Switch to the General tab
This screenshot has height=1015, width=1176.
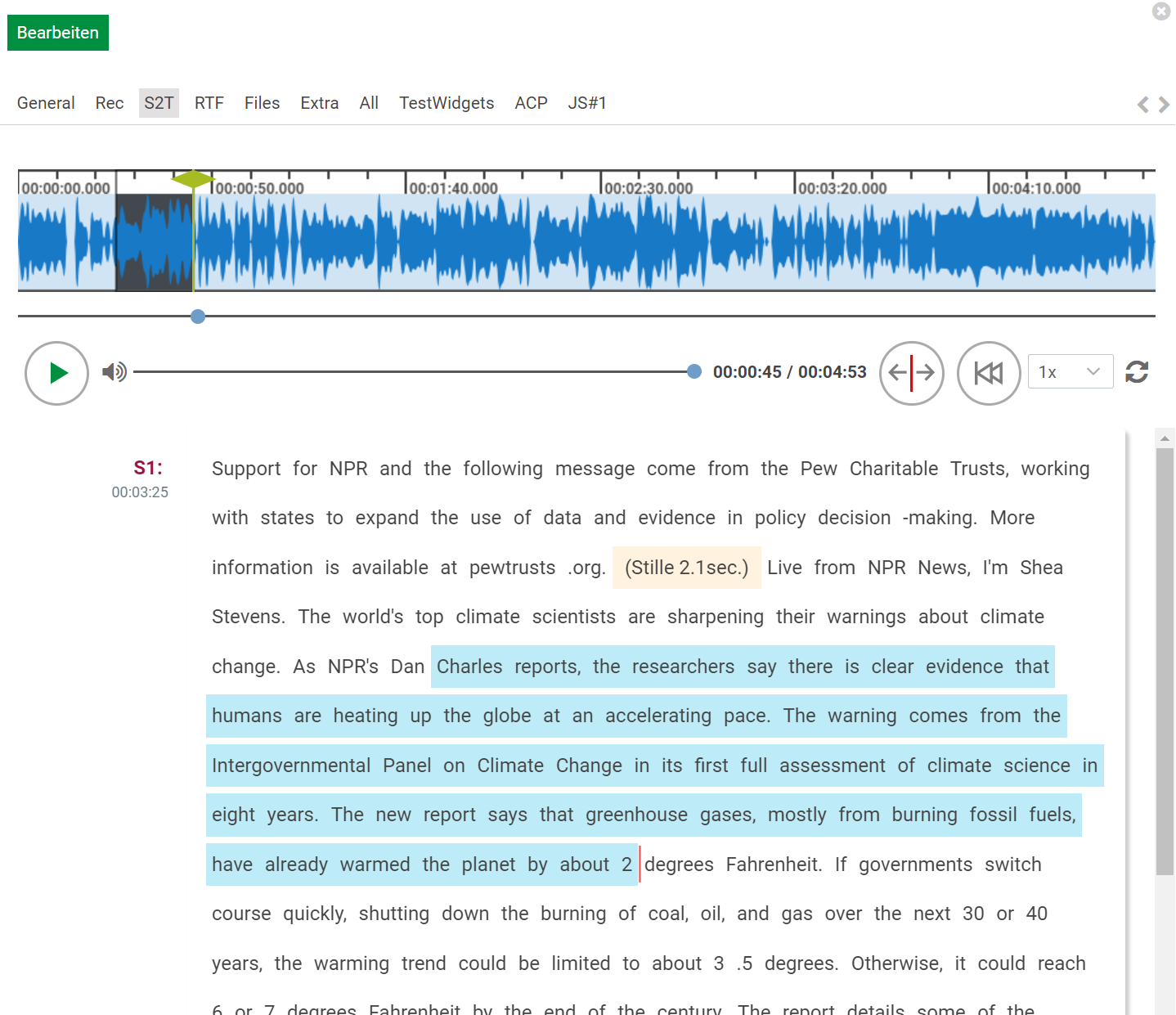click(46, 103)
